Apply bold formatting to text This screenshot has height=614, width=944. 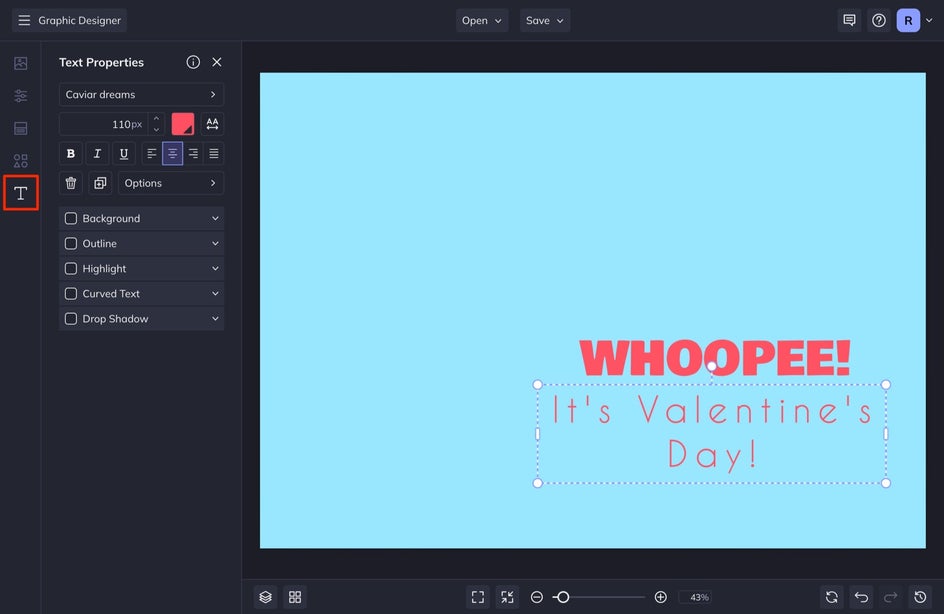click(x=71, y=154)
